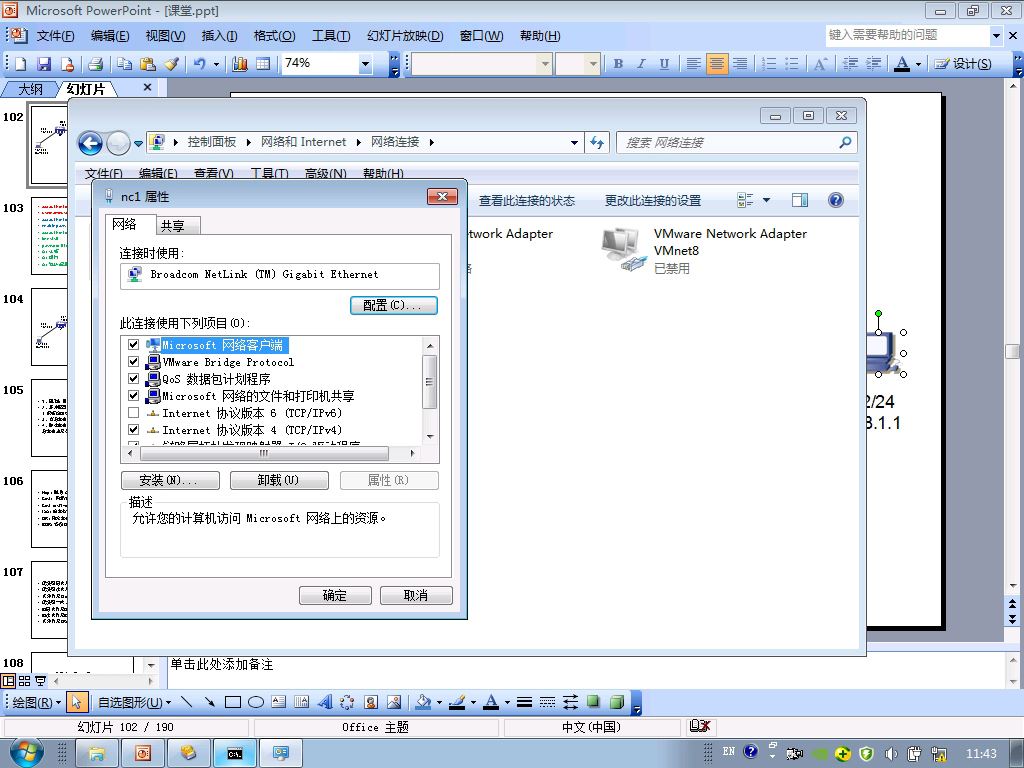1024x768 pixels.
Task: Apply bold formatting with the B icon
Action: 618,63
